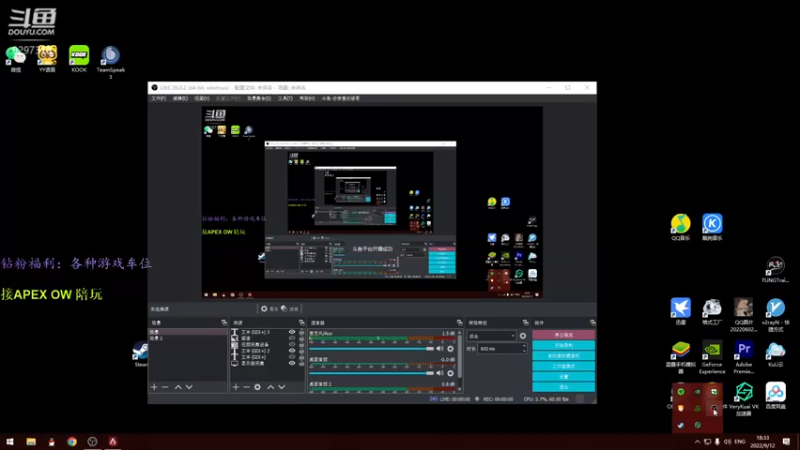Toggle visibility of 文本 (GDI+) 3 source
The height and width of the screenshot is (450, 800).
coord(292,332)
